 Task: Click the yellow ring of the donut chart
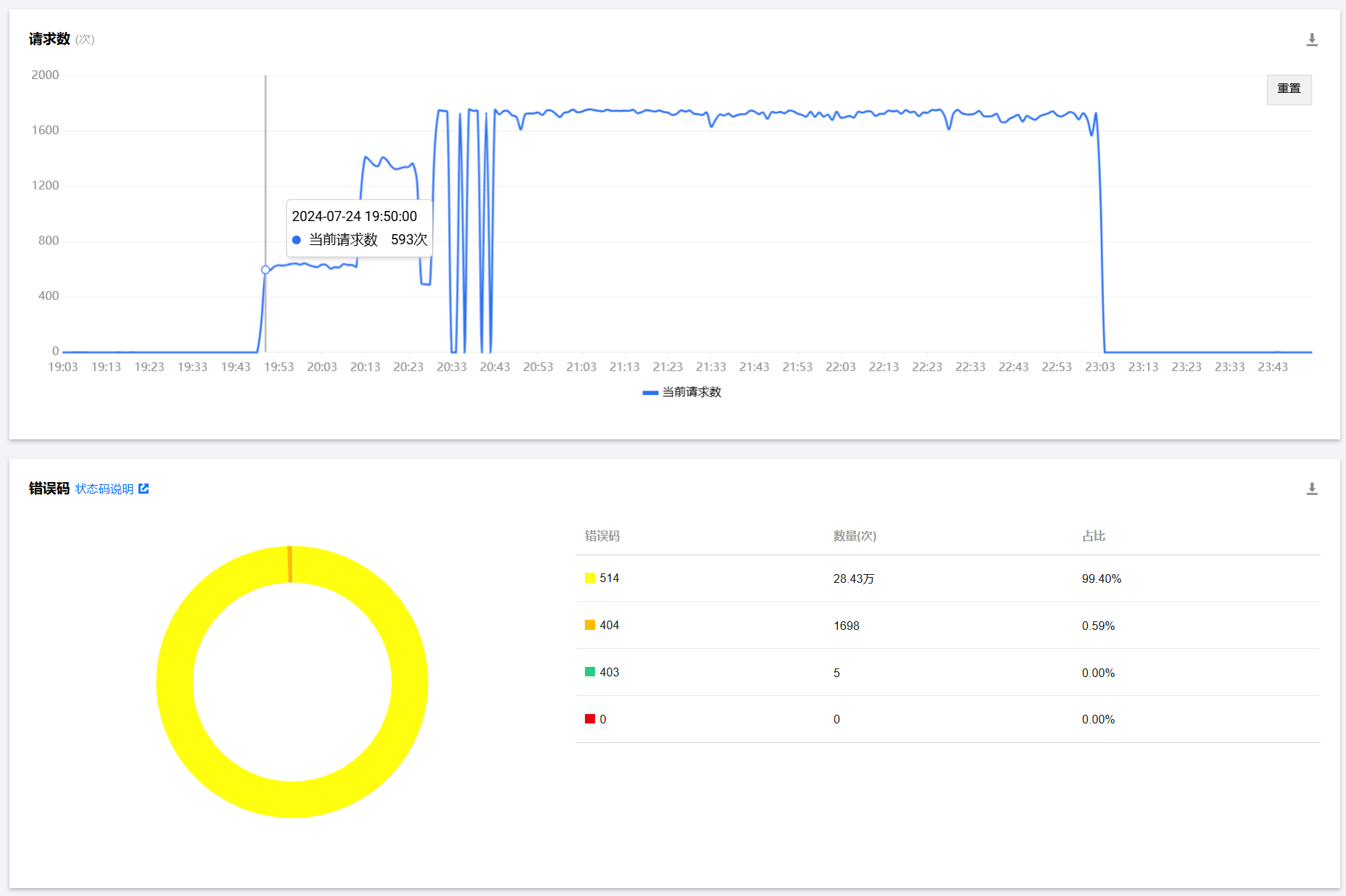pos(292,800)
